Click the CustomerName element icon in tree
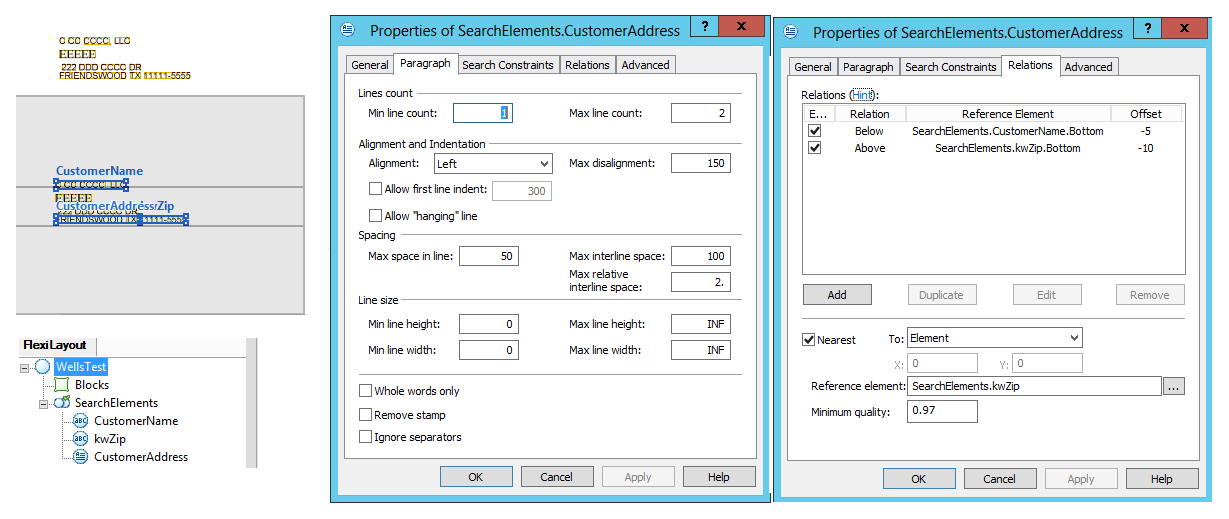1229x519 pixels. [80, 421]
